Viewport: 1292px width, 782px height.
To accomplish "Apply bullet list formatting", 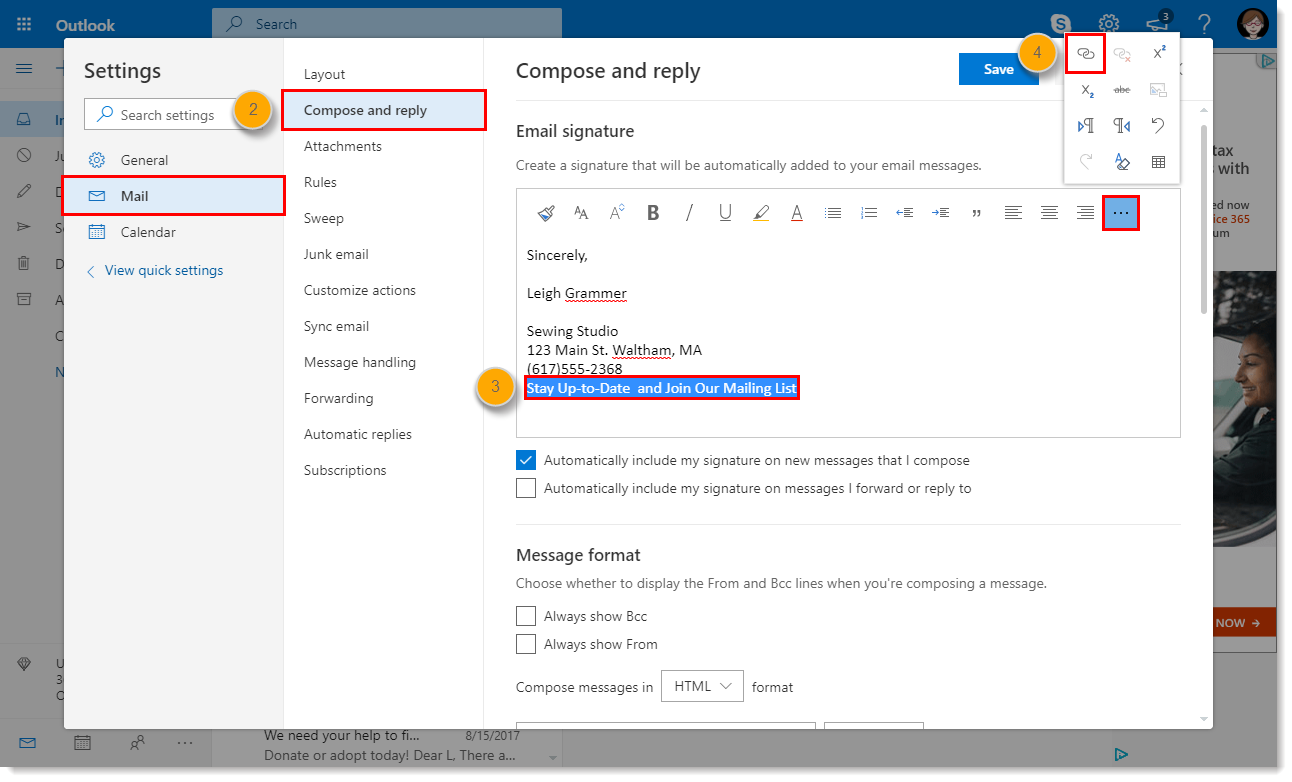I will (x=833, y=212).
